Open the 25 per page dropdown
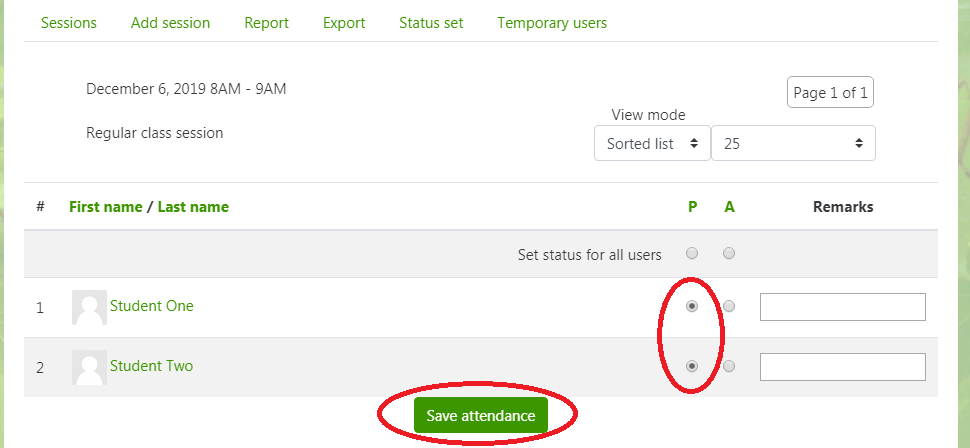This screenshot has width=970, height=448. pos(793,144)
